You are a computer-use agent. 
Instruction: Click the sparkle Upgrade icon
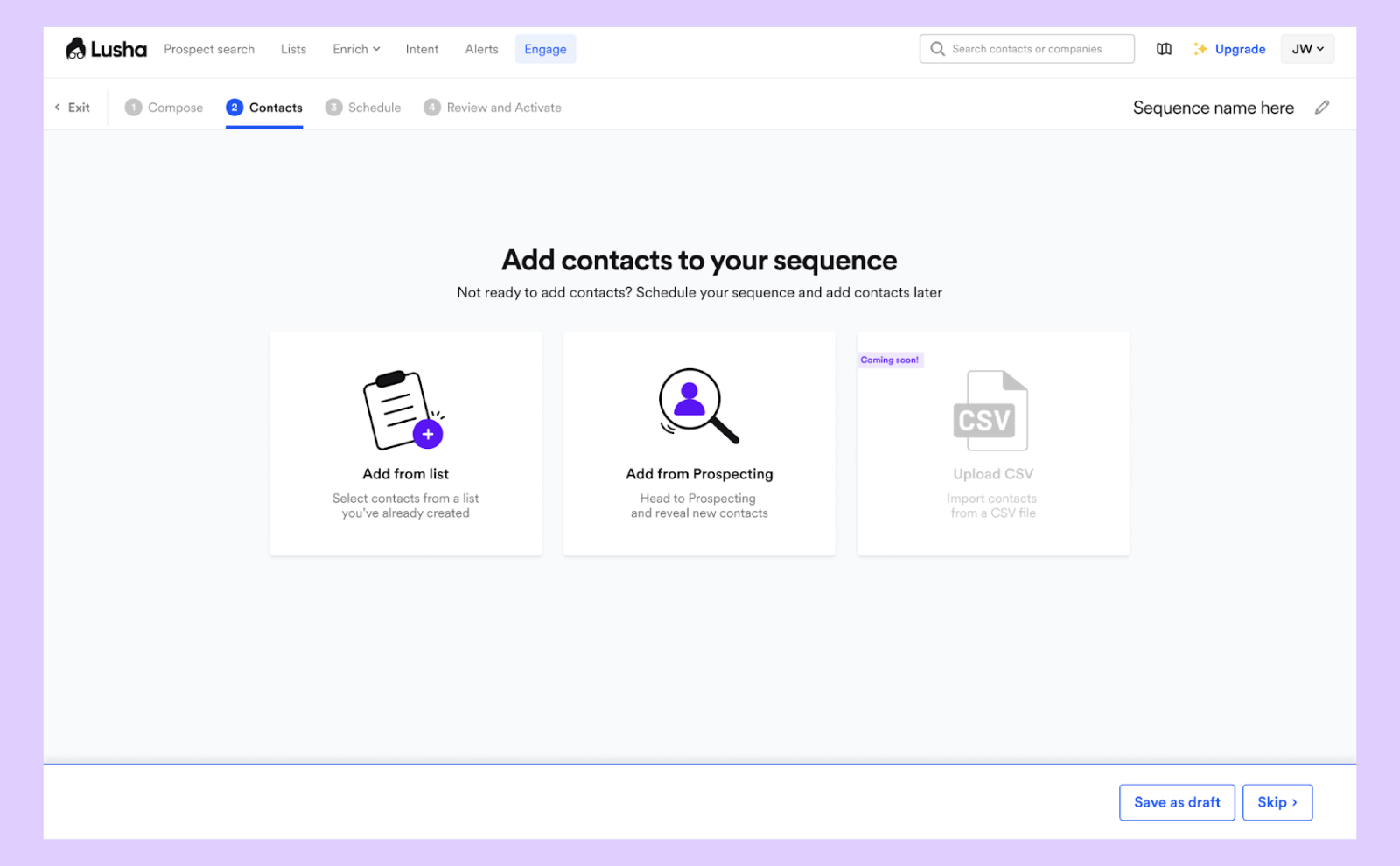pos(1200,49)
